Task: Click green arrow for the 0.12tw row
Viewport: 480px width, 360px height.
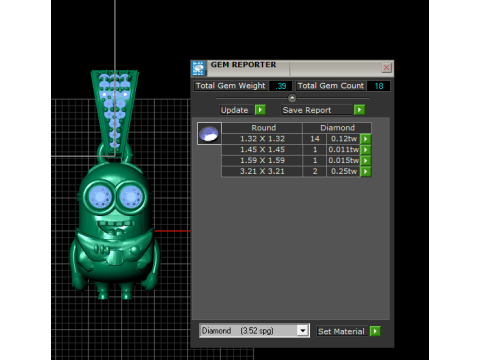Action: coord(366,139)
